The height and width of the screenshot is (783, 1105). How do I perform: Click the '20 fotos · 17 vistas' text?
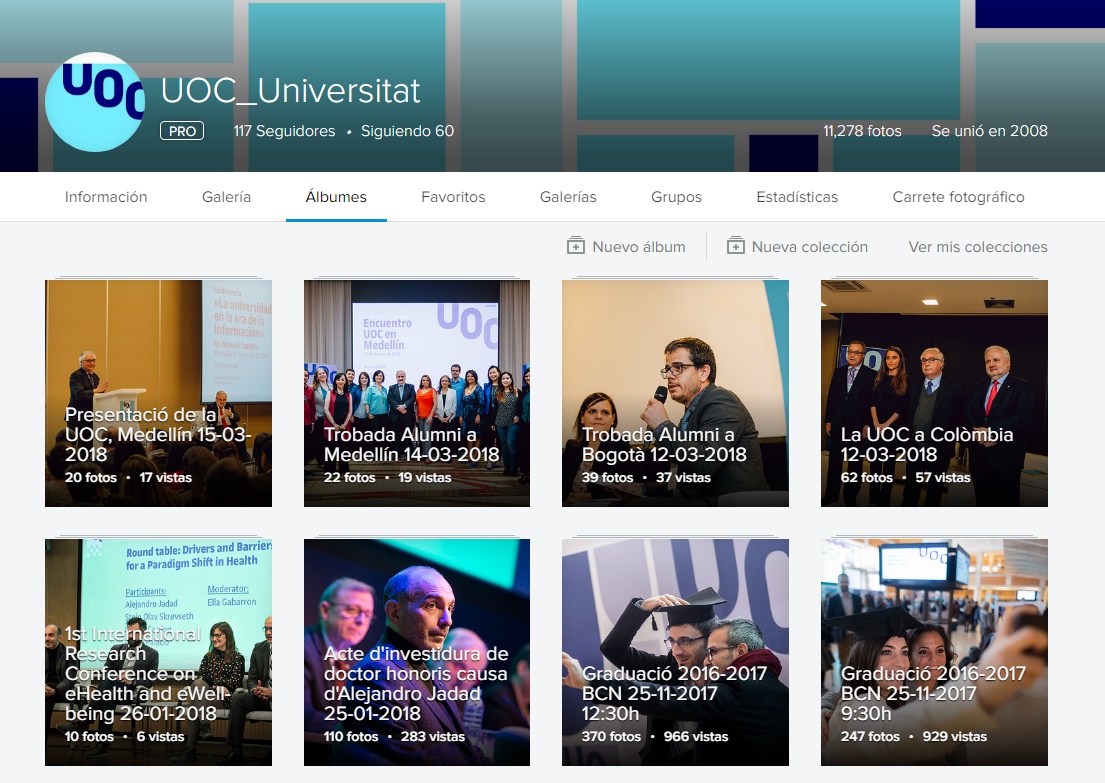(x=128, y=477)
